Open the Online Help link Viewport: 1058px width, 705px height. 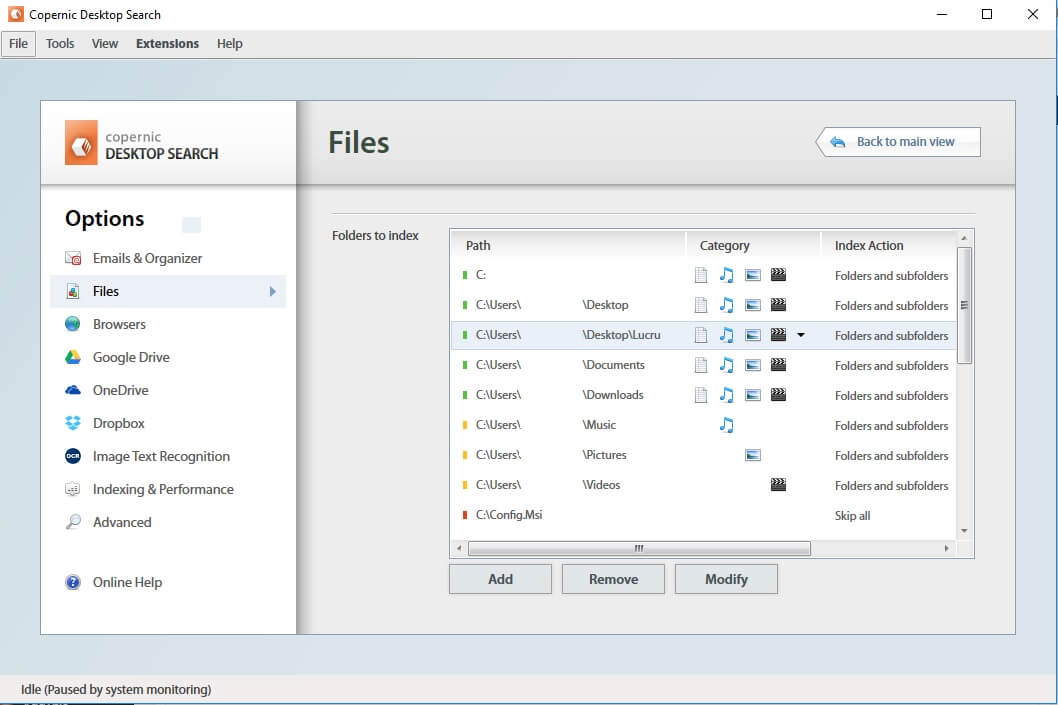[128, 582]
